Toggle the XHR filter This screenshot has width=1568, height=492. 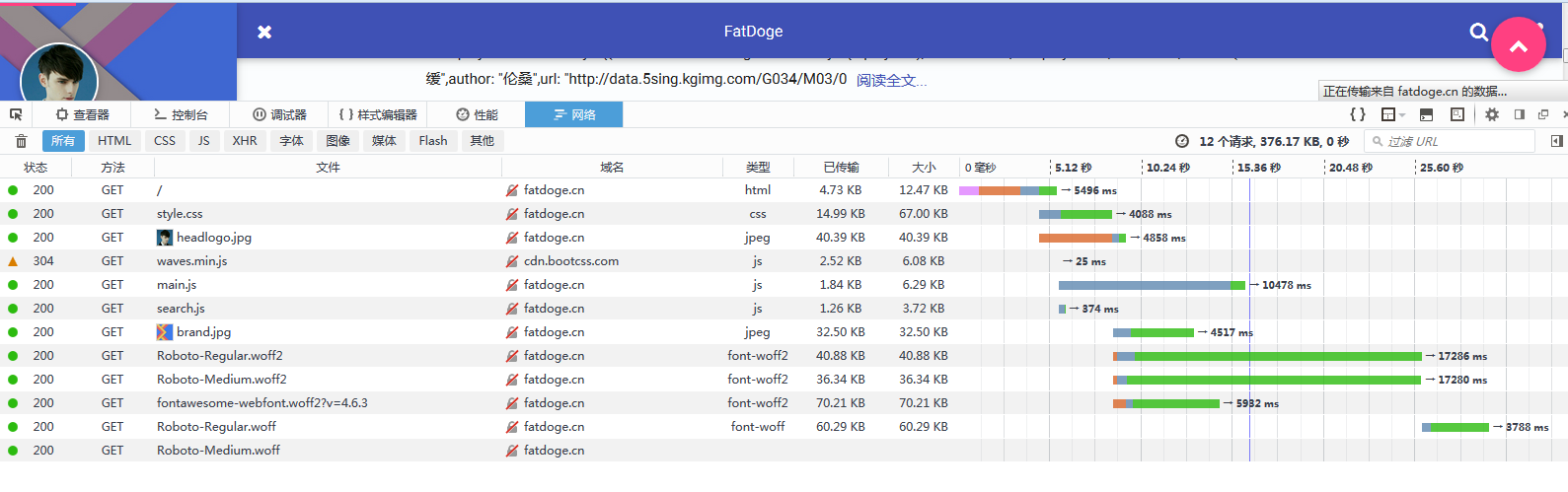(x=245, y=142)
